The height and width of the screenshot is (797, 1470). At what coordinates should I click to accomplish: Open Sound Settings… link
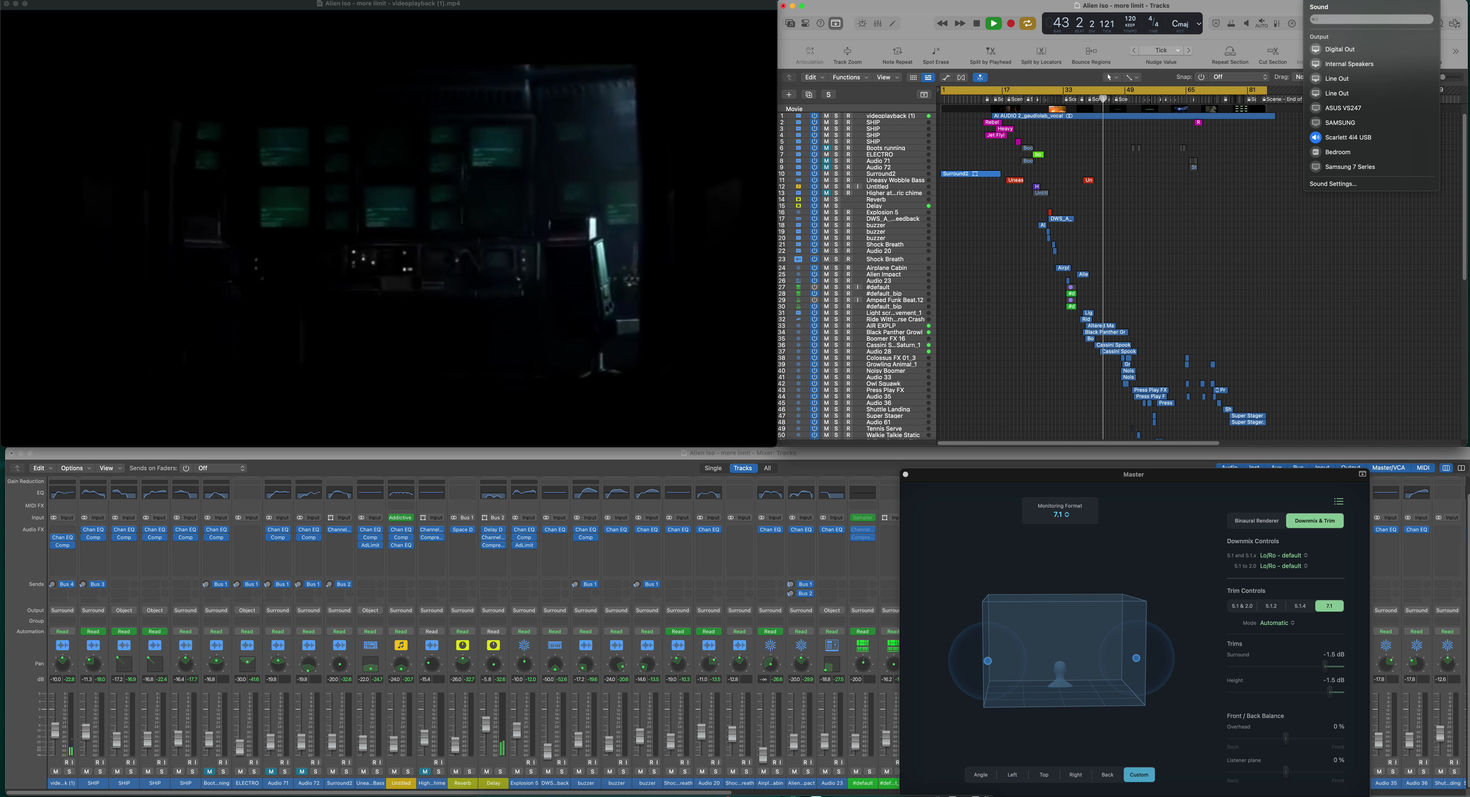coord(1333,184)
